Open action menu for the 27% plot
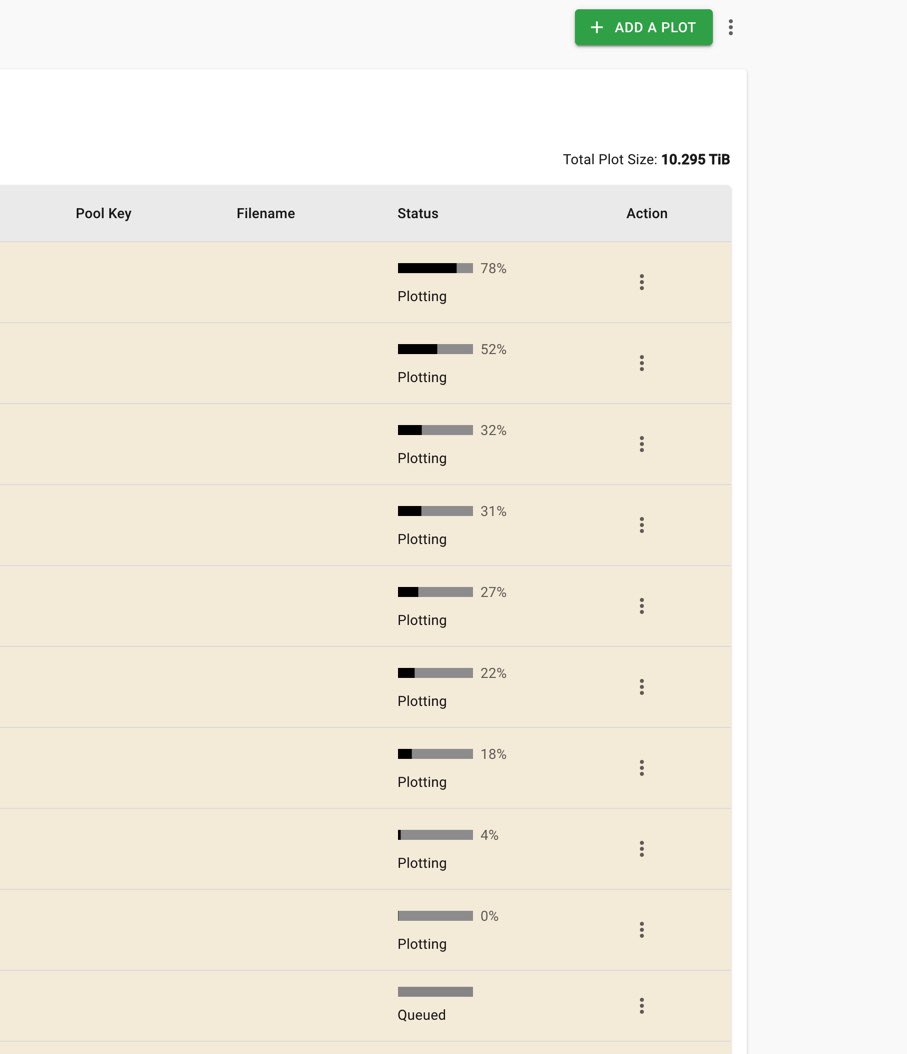The height and width of the screenshot is (1054, 907). [x=642, y=606]
